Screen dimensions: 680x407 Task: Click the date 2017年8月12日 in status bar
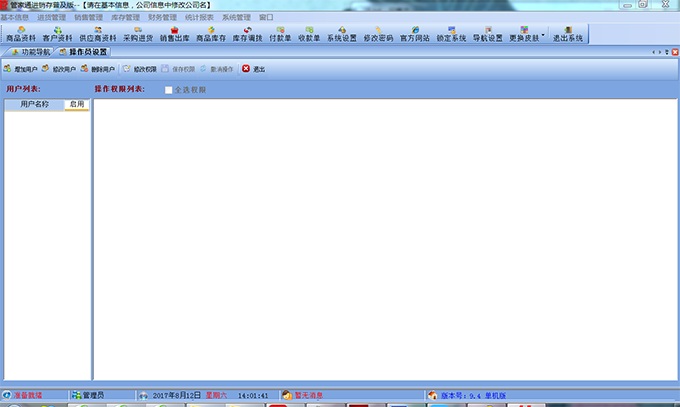click(177, 395)
